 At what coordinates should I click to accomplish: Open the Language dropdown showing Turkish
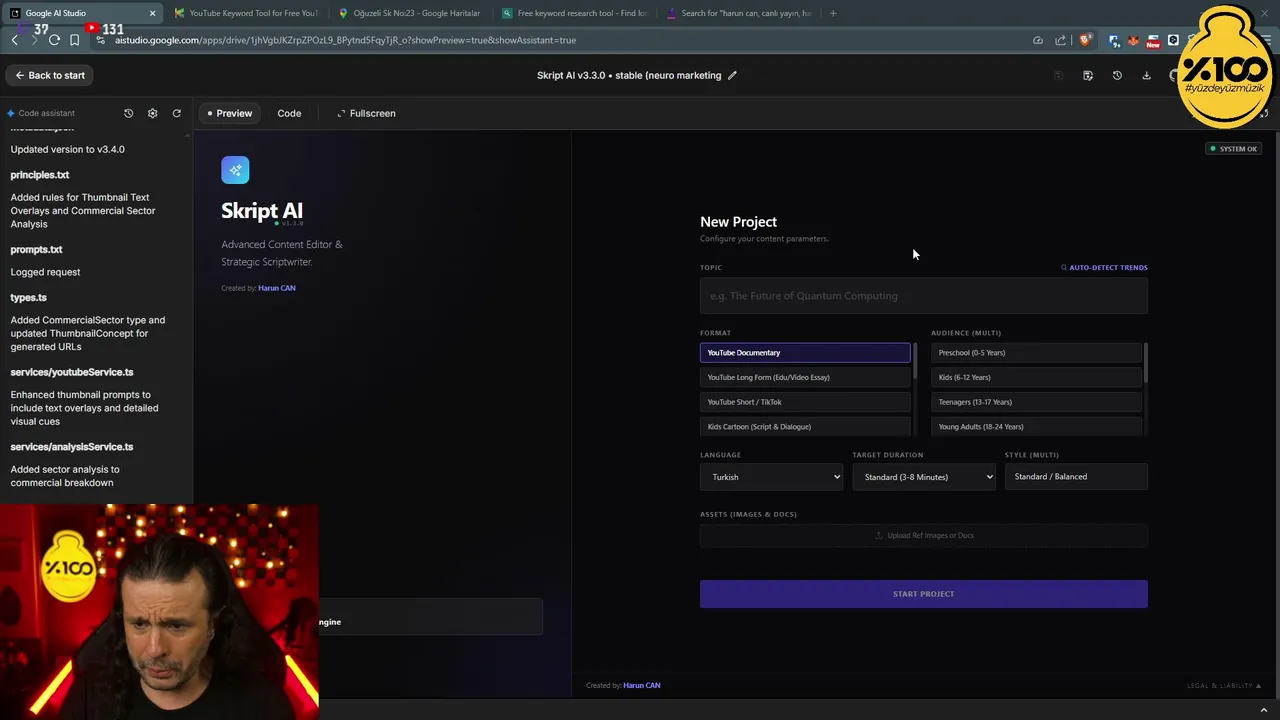click(772, 477)
